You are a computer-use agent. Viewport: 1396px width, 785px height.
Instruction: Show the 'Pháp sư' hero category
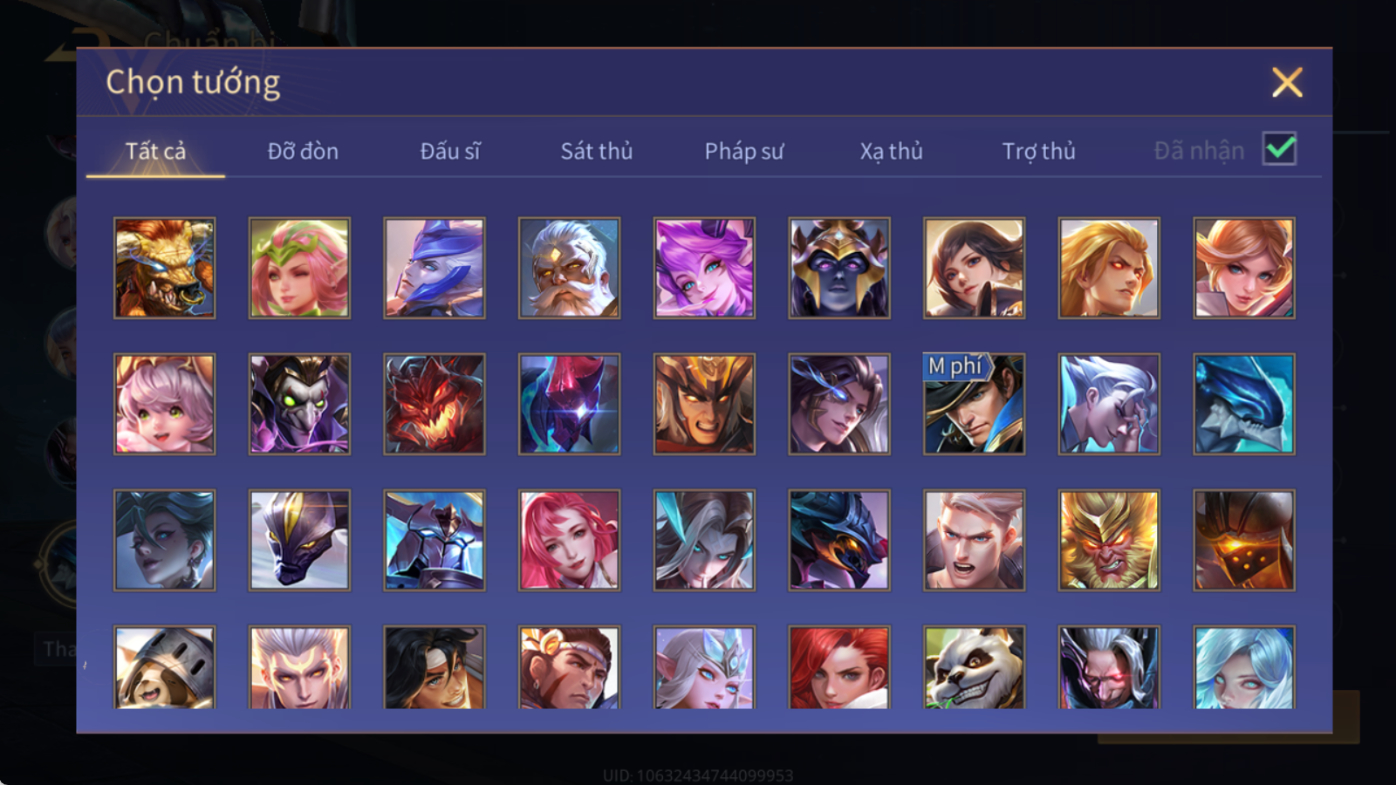pos(744,151)
